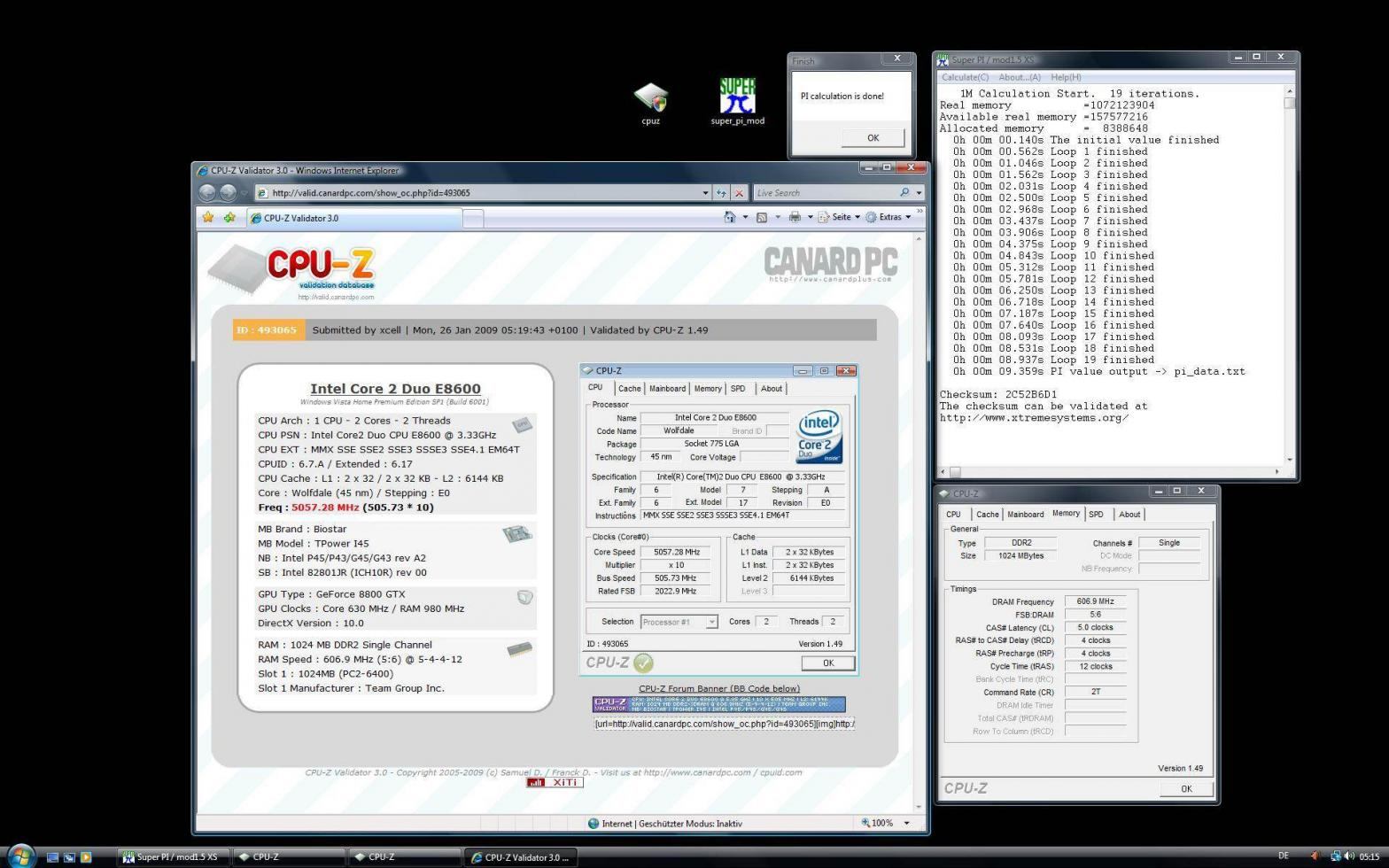Open the Seite menu dropdown

(x=839, y=217)
